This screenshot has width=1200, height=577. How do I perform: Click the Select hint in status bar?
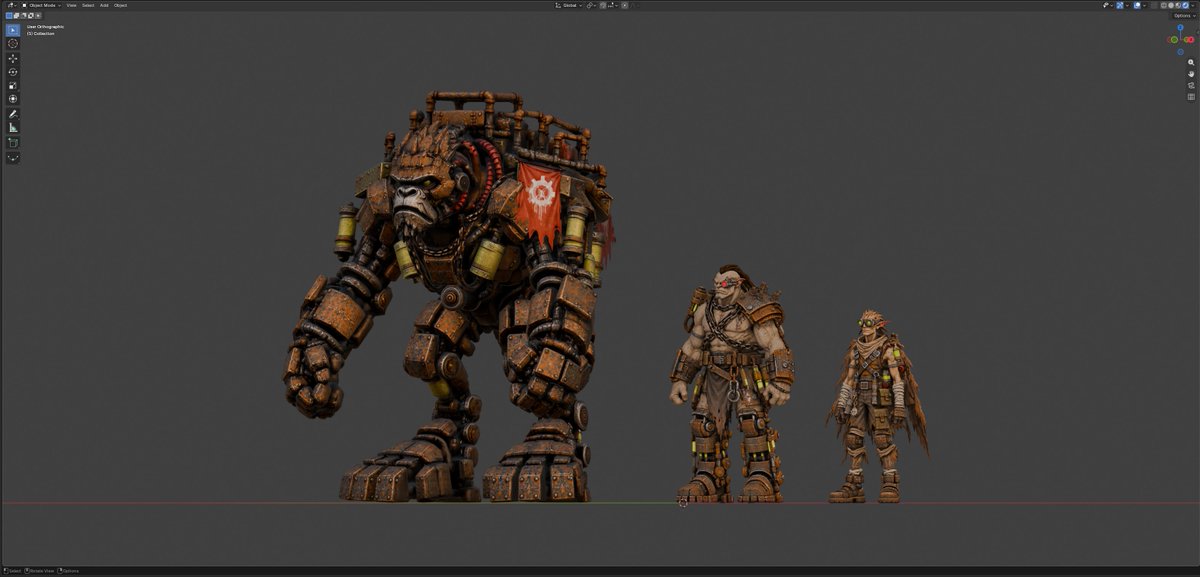coord(13,571)
